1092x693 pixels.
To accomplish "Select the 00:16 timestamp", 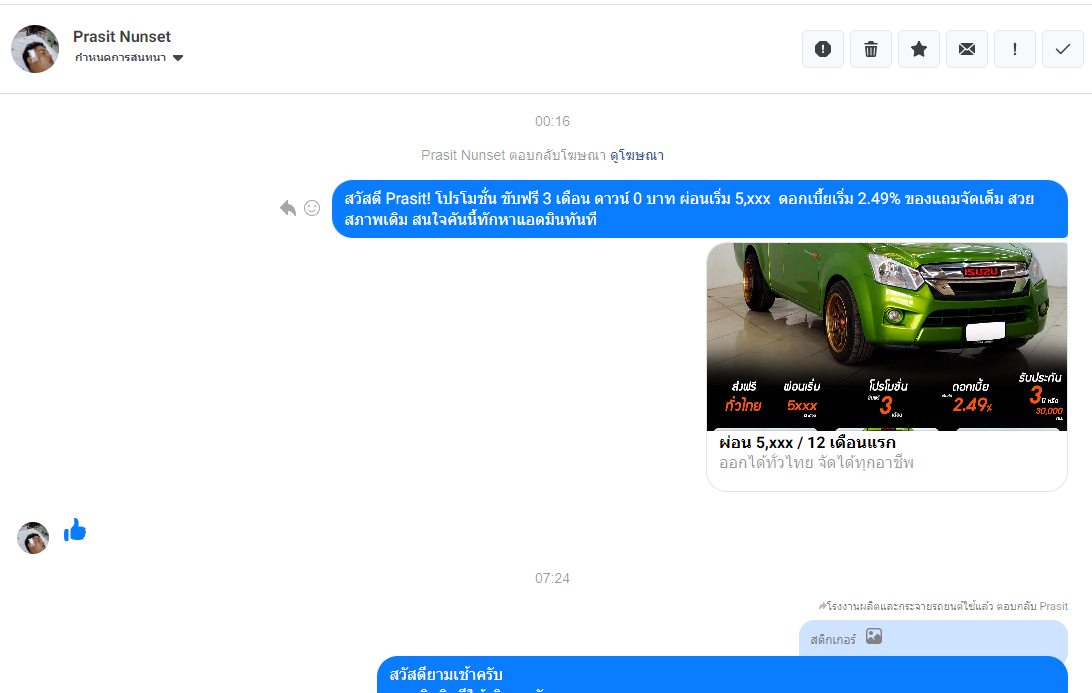I will click(552, 121).
